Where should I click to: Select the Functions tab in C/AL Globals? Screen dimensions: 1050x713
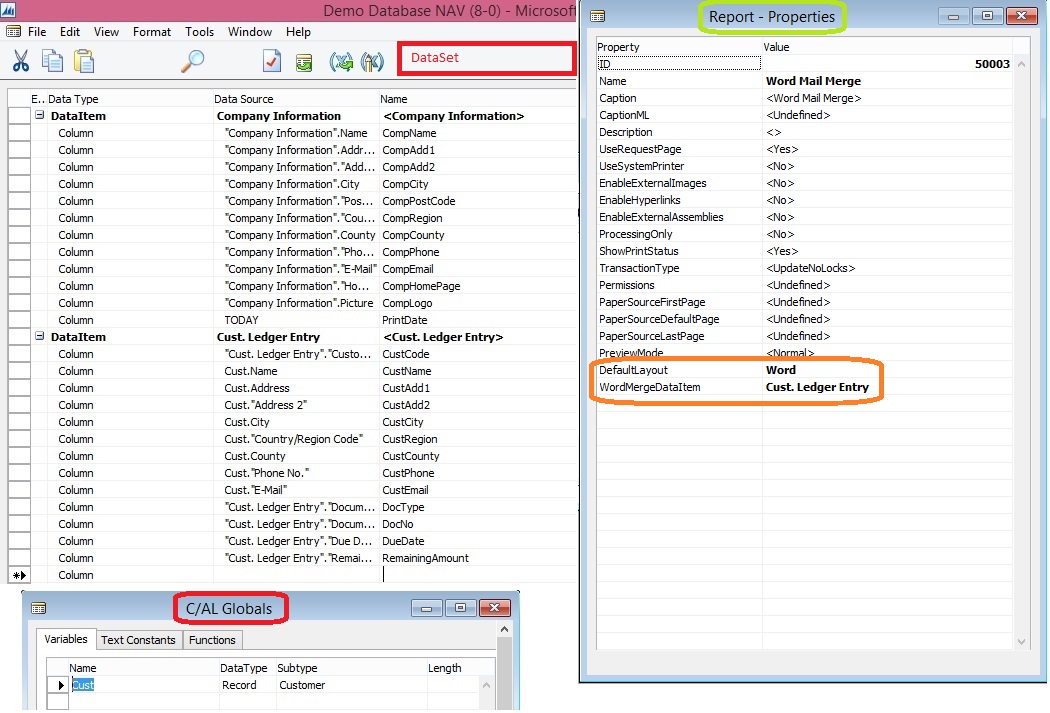point(212,639)
